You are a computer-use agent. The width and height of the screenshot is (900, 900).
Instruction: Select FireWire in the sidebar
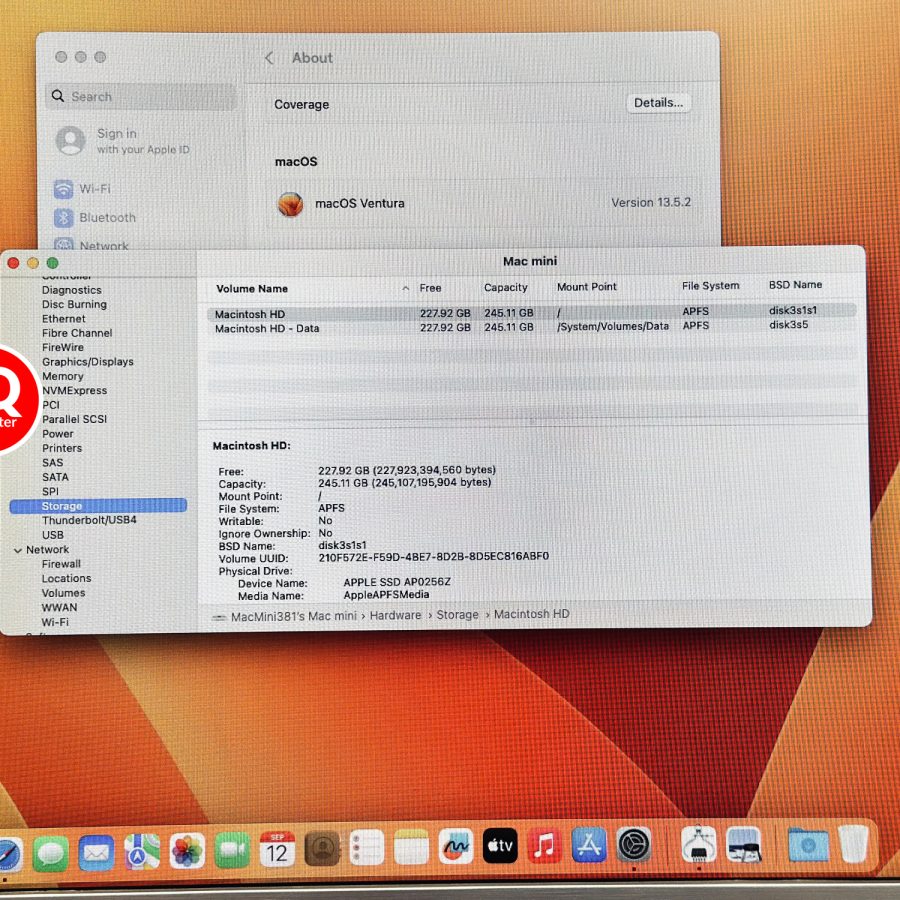point(63,348)
